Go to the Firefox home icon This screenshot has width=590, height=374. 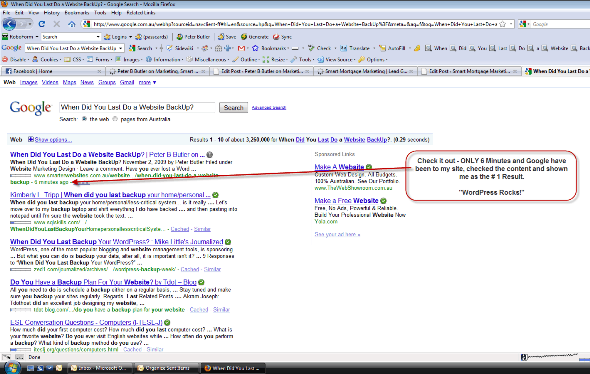[x=72, y=24]
